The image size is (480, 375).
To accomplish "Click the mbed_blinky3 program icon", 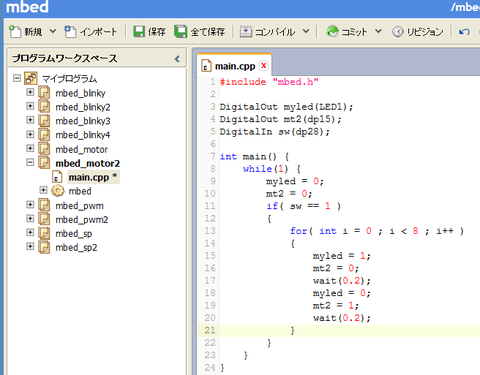I will [44, 120].
